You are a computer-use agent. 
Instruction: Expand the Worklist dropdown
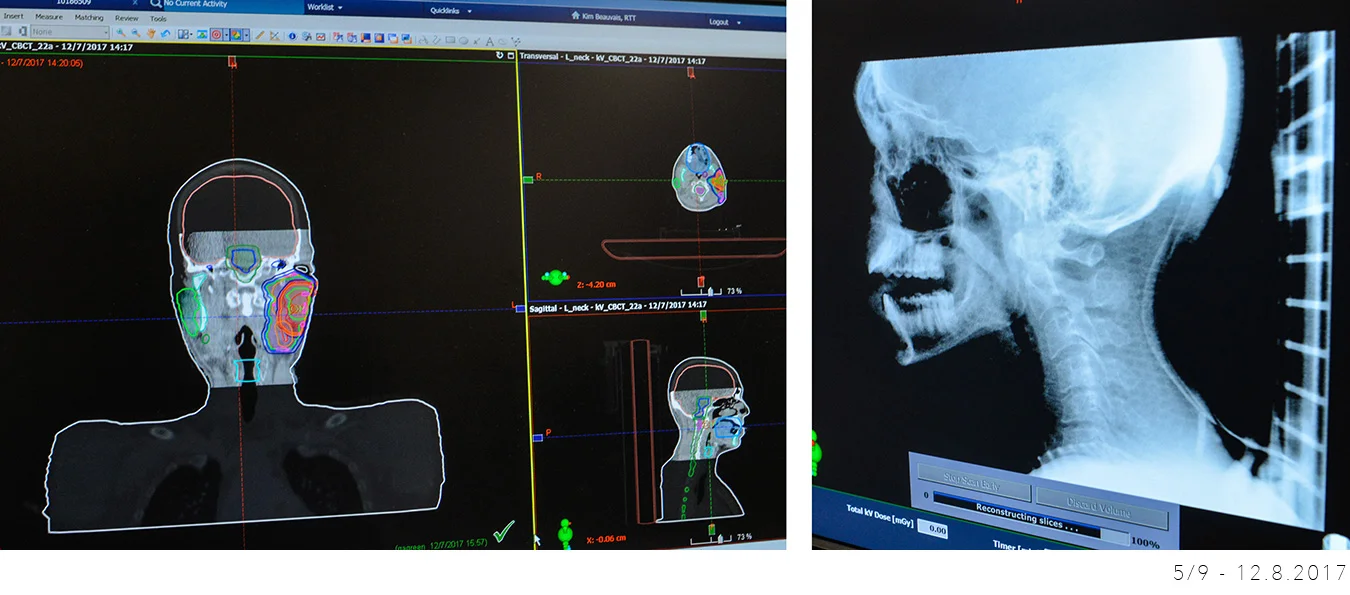point(326,7)
